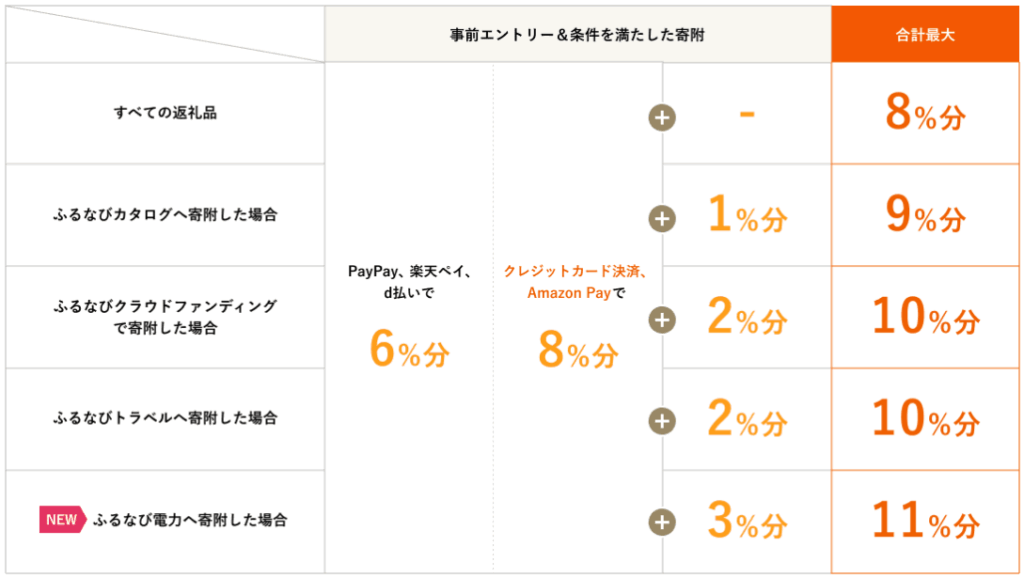Click the plus icon beside 3%分
This screenshot has height=578, width=1024.
[x=662, y=522]
